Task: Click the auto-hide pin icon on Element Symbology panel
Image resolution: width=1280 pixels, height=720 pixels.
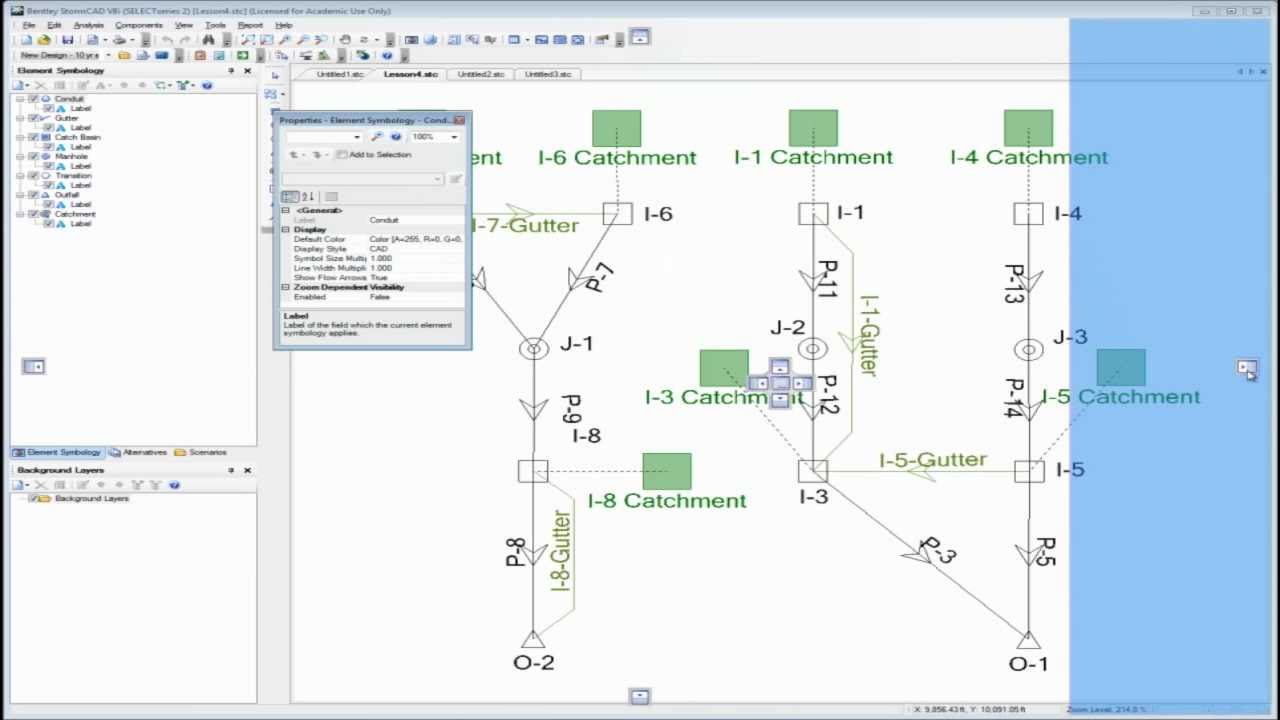Action: [232, 70]
